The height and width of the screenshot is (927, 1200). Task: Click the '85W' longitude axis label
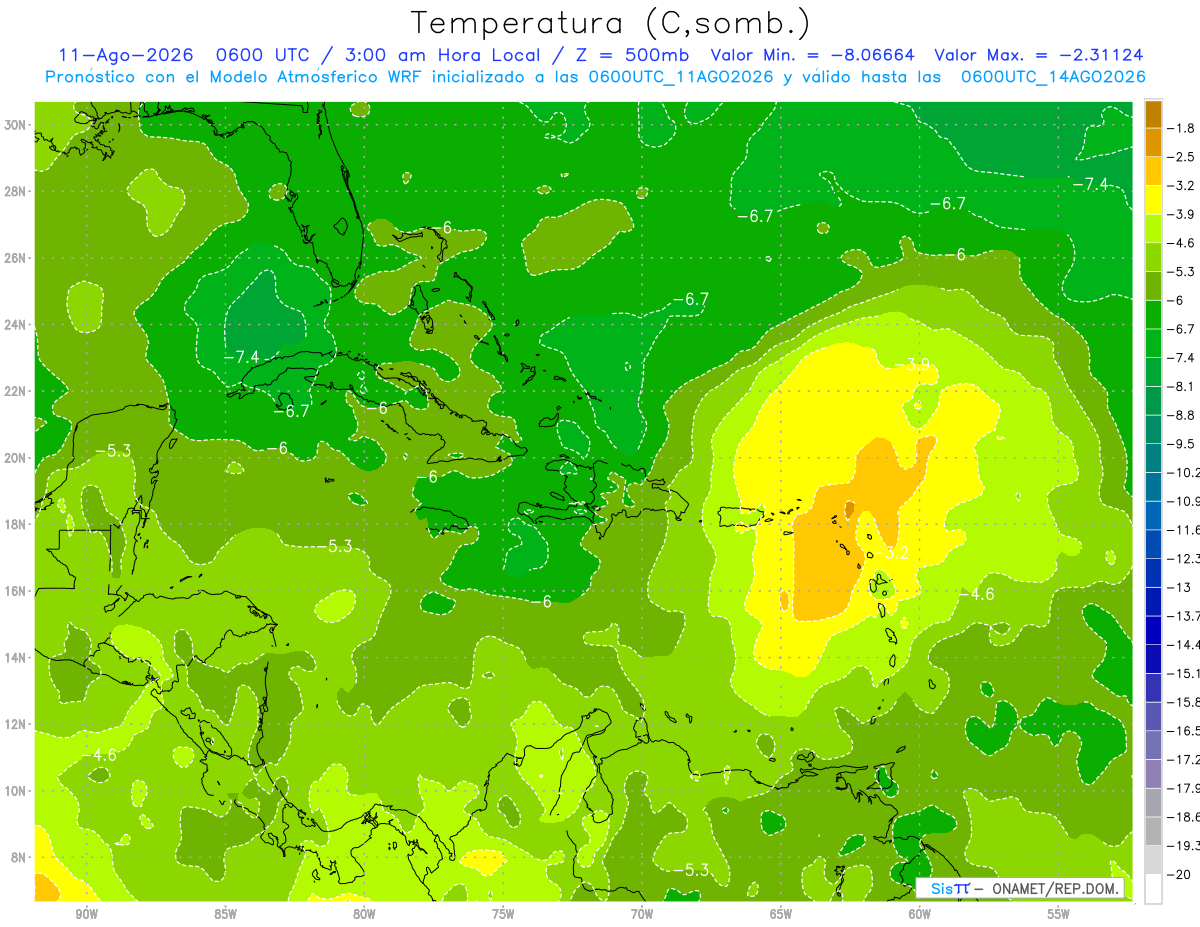(x=225, y=914)
